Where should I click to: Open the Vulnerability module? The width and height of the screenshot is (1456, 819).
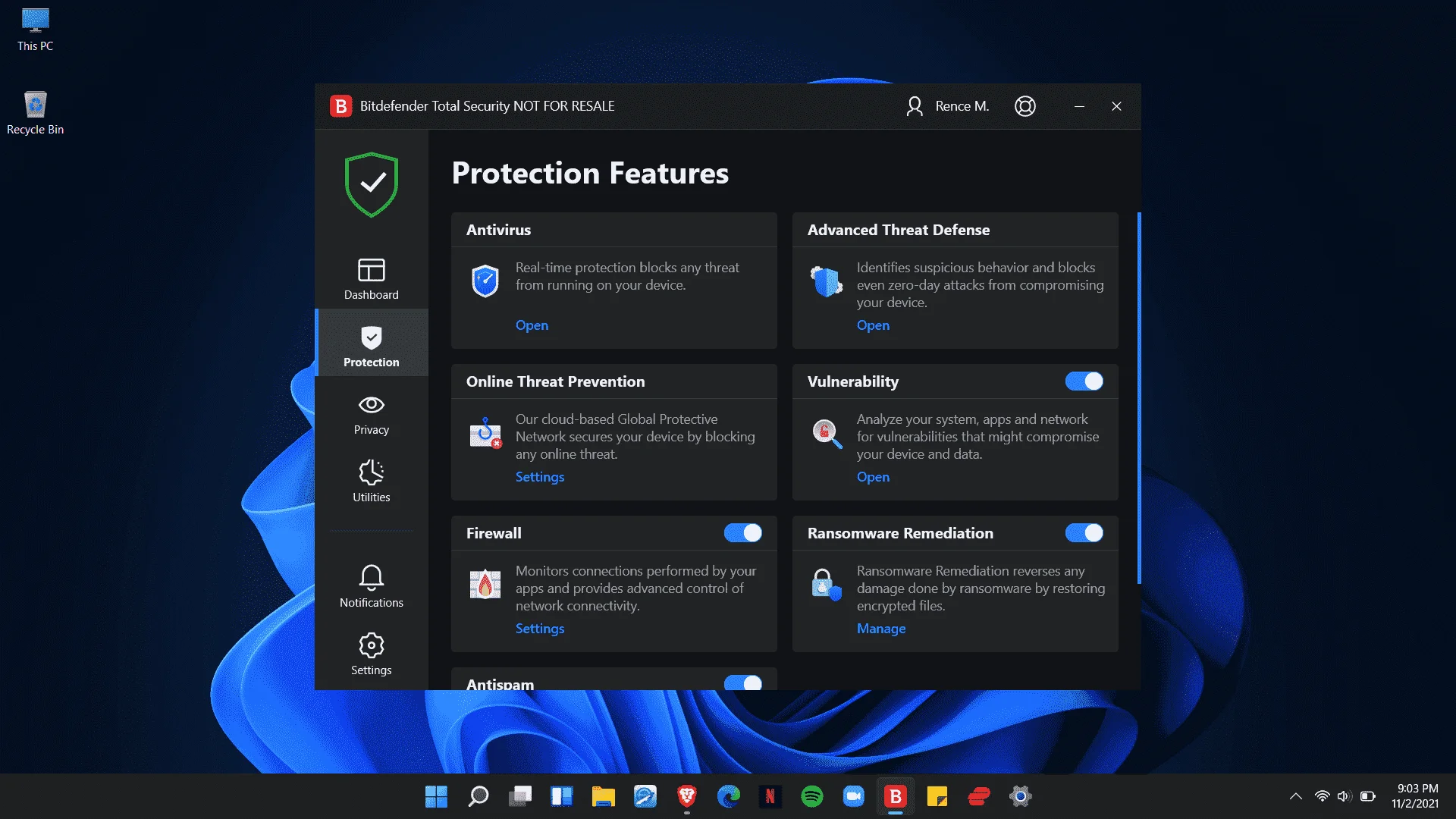(x=873, y=477)
